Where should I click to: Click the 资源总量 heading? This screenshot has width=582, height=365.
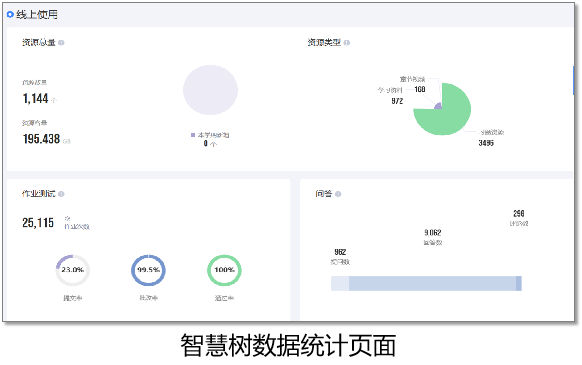[39, 43]
